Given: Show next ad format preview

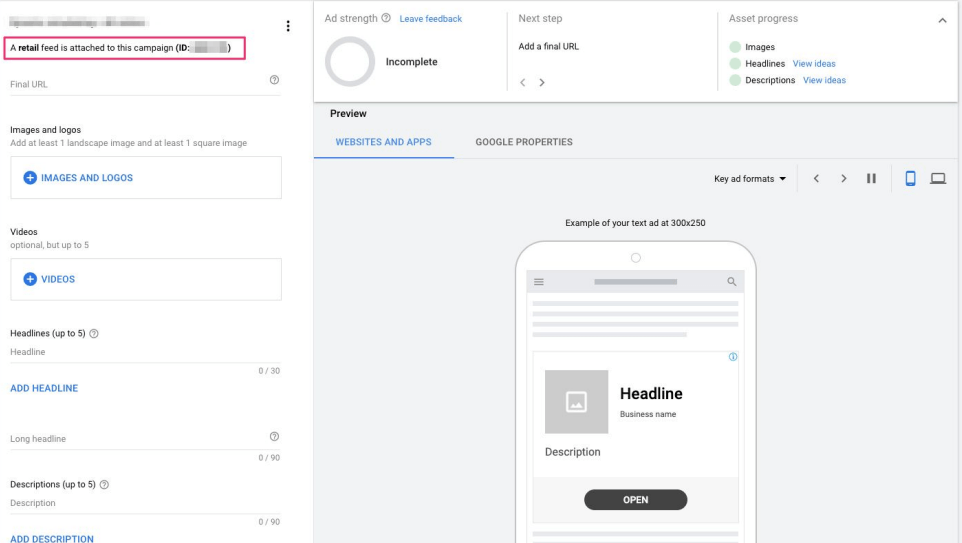Looking at the screenshot, I should (844, 179).
